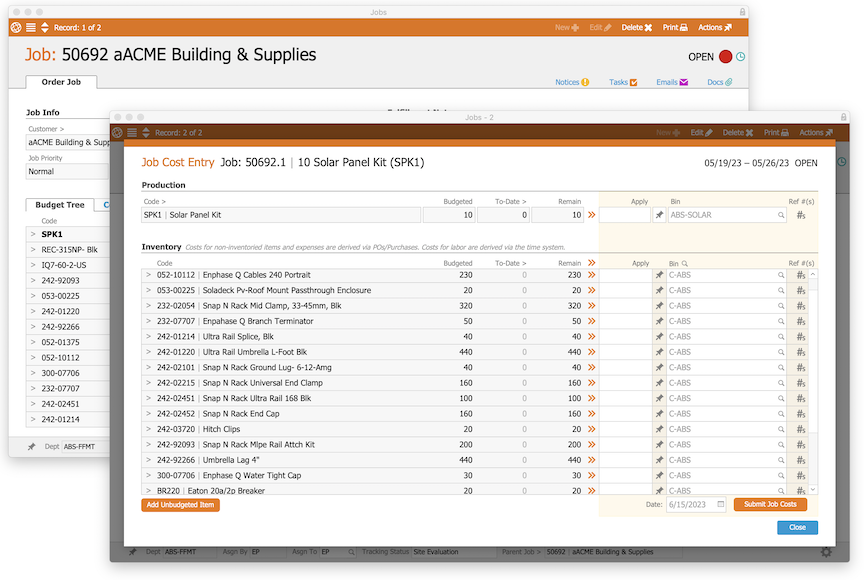The height and width of the screenshot is (580, 864).
Task: Click the Apply field for Hitch Clips
Action: click(624, 429)
